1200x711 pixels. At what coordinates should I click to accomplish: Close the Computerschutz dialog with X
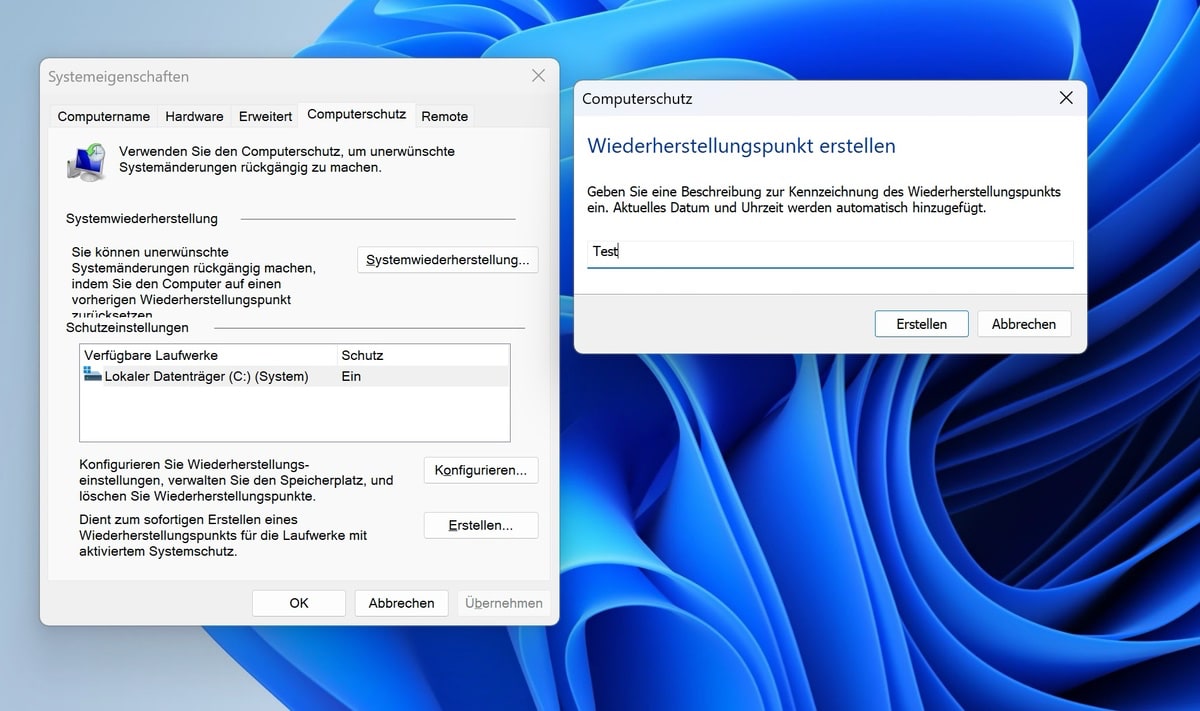1066,98
